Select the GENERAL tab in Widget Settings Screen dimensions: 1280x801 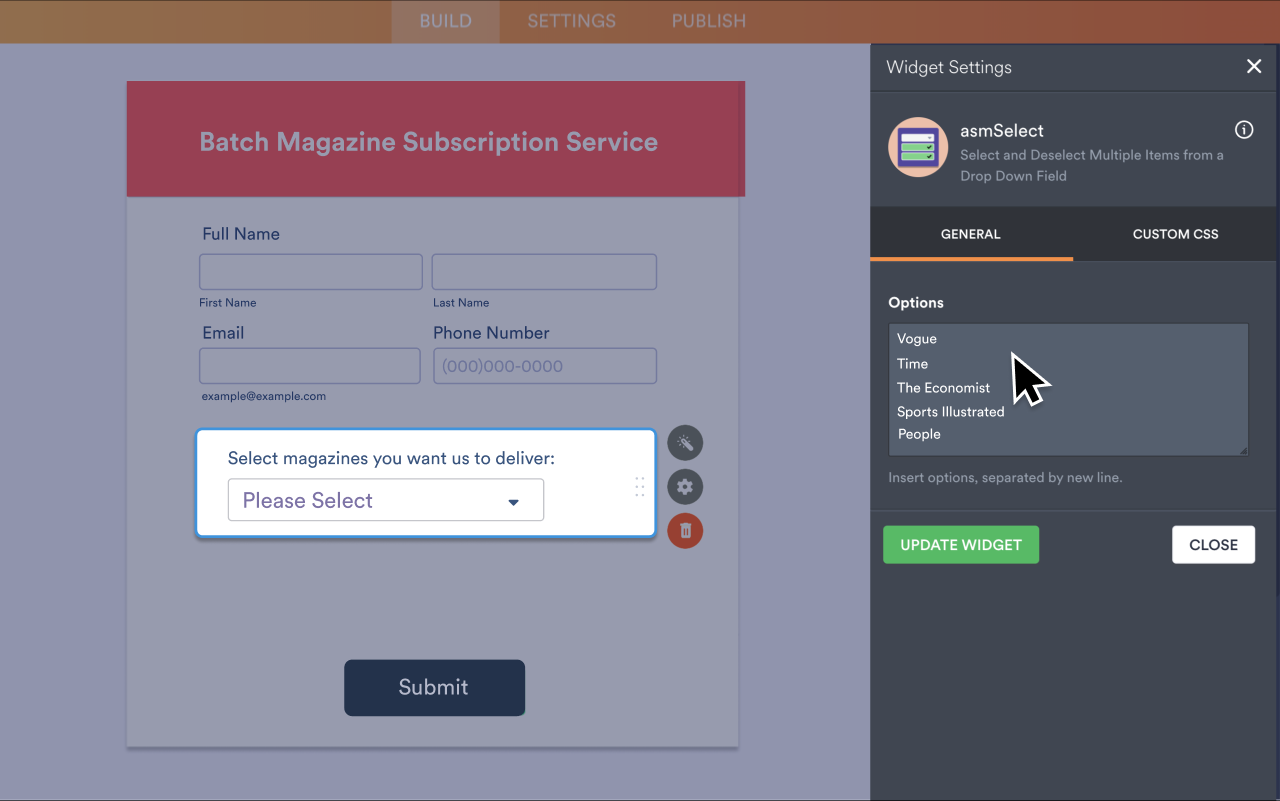coord(970,234)
